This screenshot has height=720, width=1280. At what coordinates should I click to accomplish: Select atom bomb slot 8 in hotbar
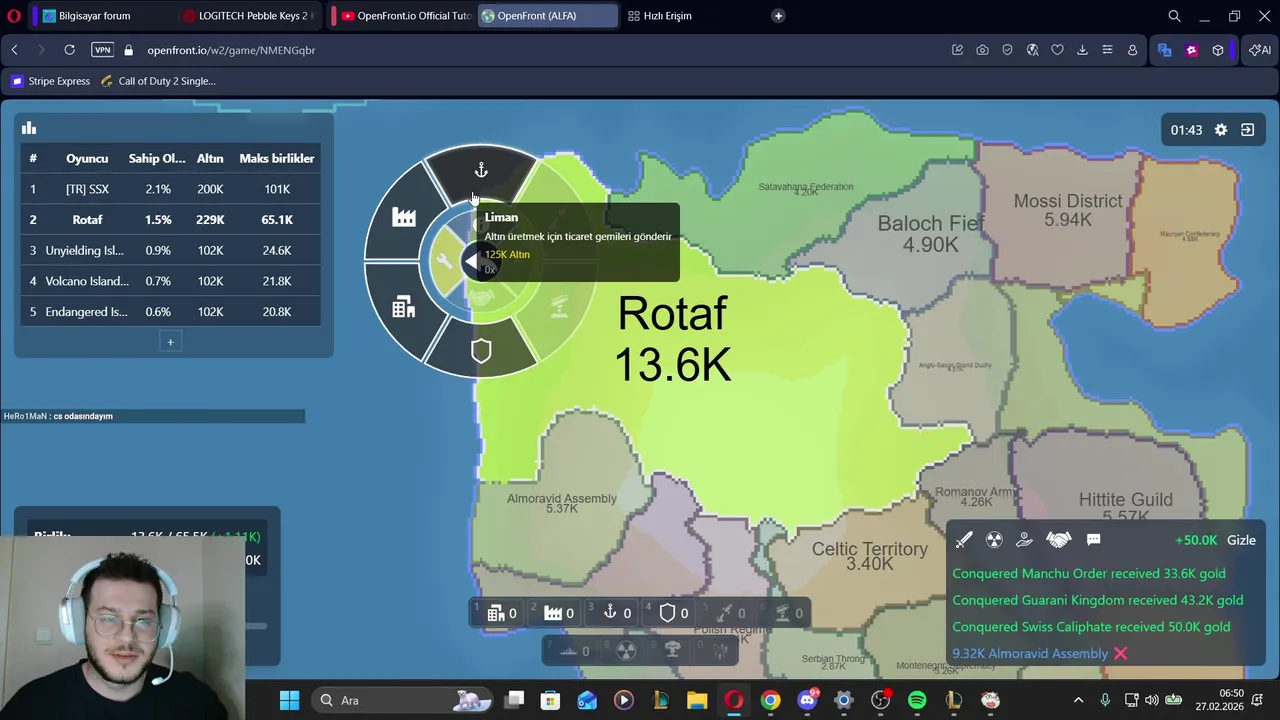coord(626,651)
